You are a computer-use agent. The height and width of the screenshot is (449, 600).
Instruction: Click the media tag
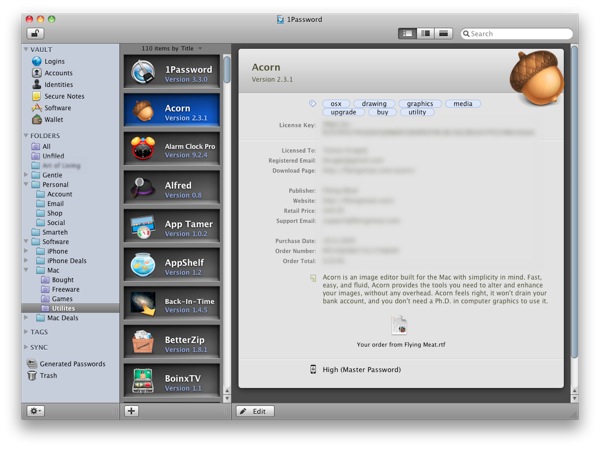tap(463, 103)
